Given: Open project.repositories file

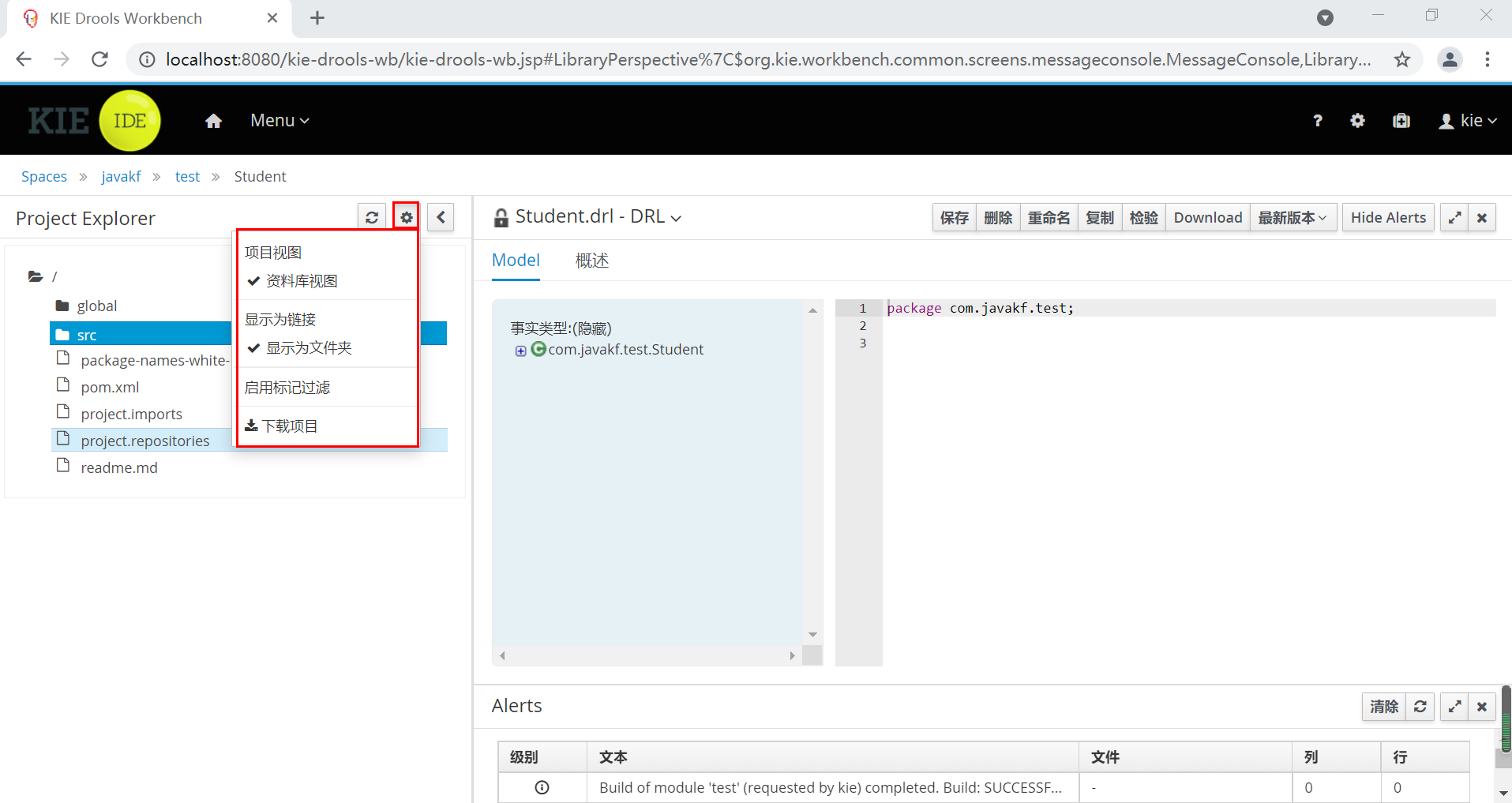Looking at the screenshot, I should click(x=145, y=441).
